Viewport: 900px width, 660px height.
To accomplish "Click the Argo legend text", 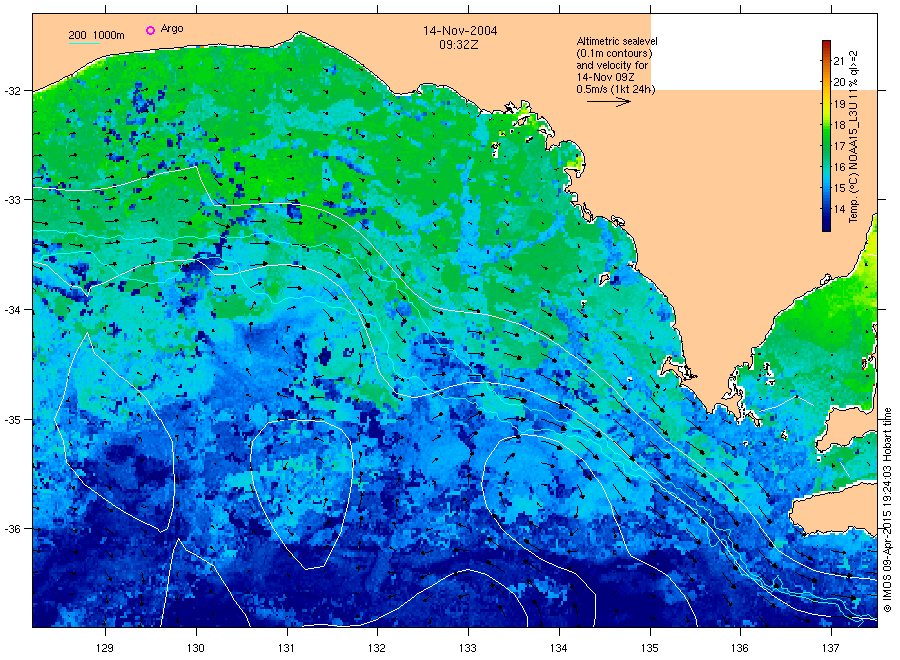I will tap(172, 29).
